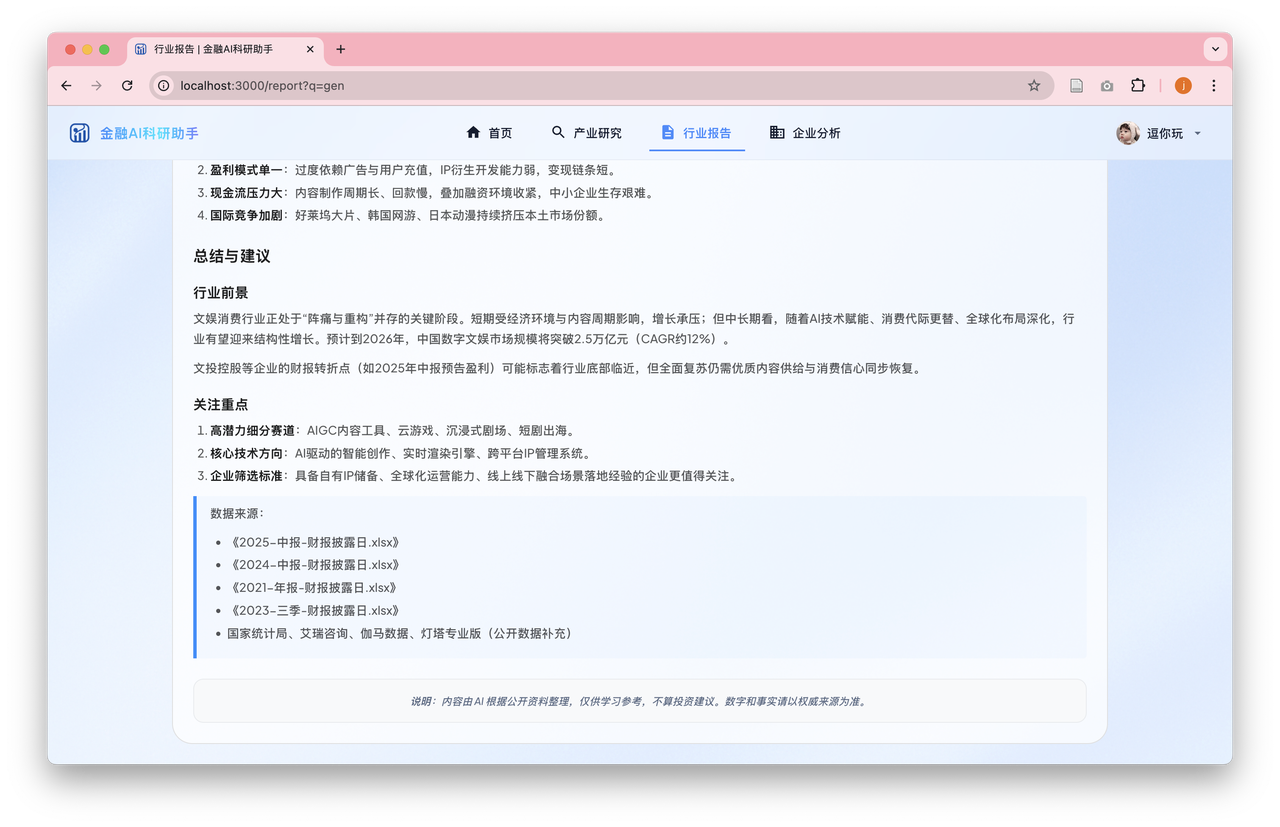The height and width of the screenshot is (827, 1280).
Task: Click the 关注重点 subheading
Action: pyautogui.click(x=221, y=405)
